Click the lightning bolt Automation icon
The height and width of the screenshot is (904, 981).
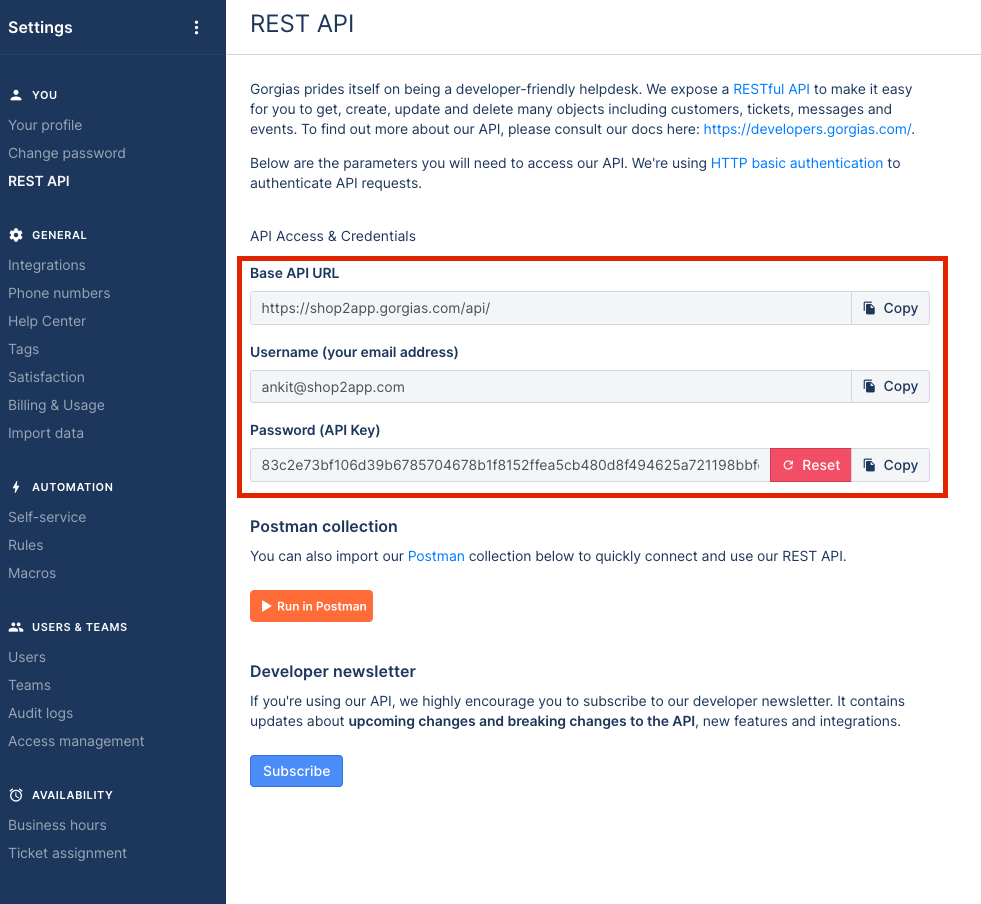point(16,487)
